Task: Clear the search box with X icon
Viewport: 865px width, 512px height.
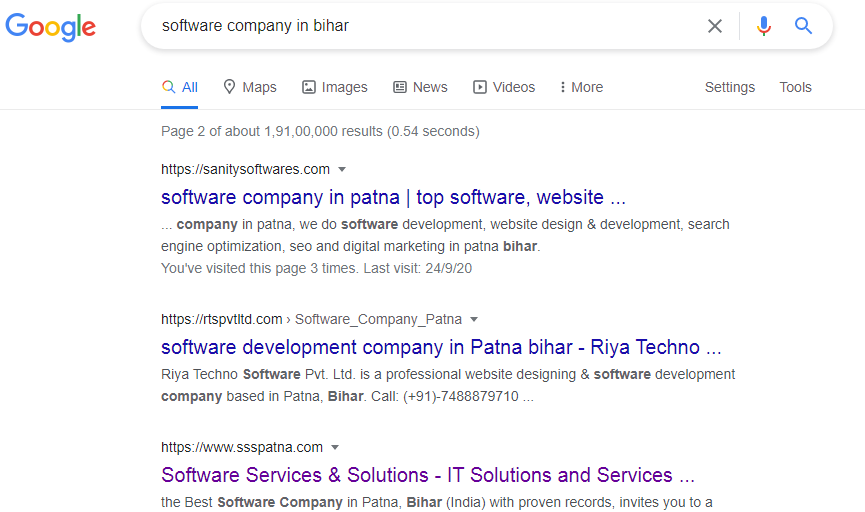Action: [x=714, y=26]
